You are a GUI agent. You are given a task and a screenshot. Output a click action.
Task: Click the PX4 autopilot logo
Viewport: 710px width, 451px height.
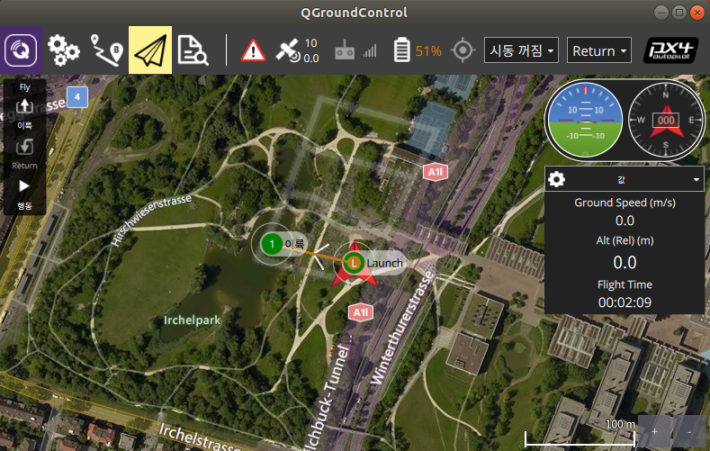click(x=671, y=50)
